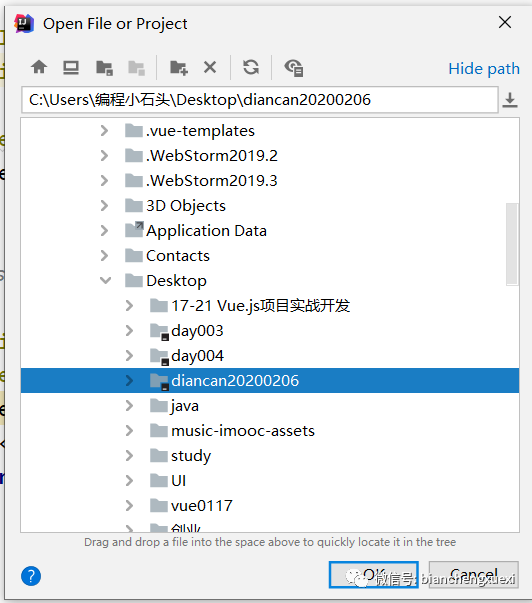Select vue0117 folder

(x=202, y=506)
